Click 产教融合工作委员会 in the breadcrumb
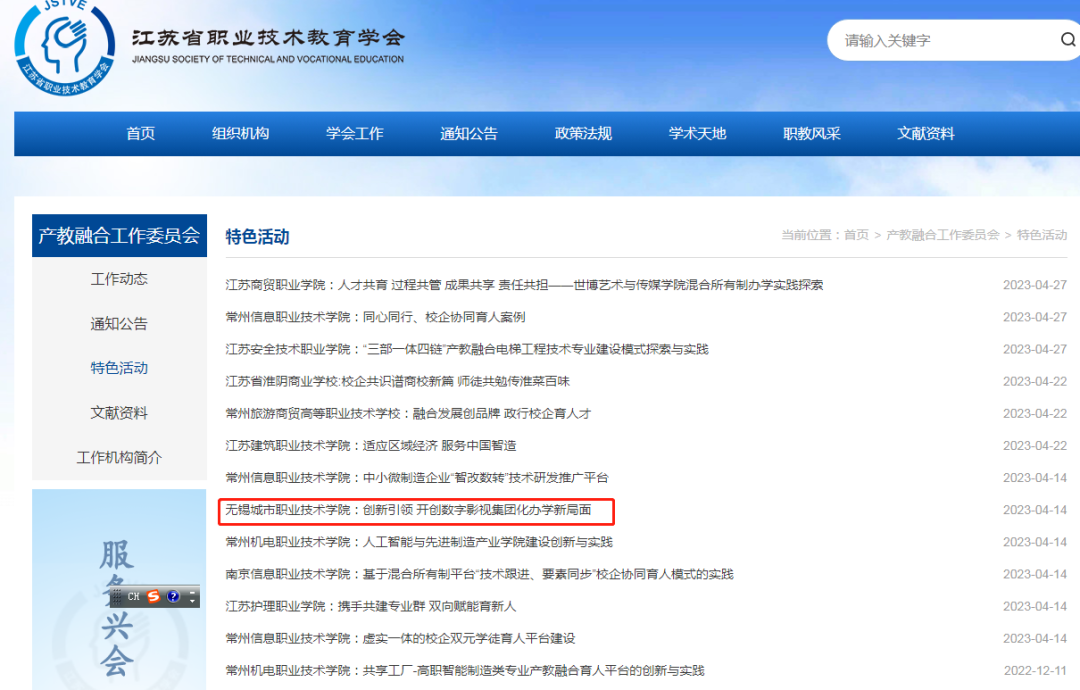 tap(942, 235)
